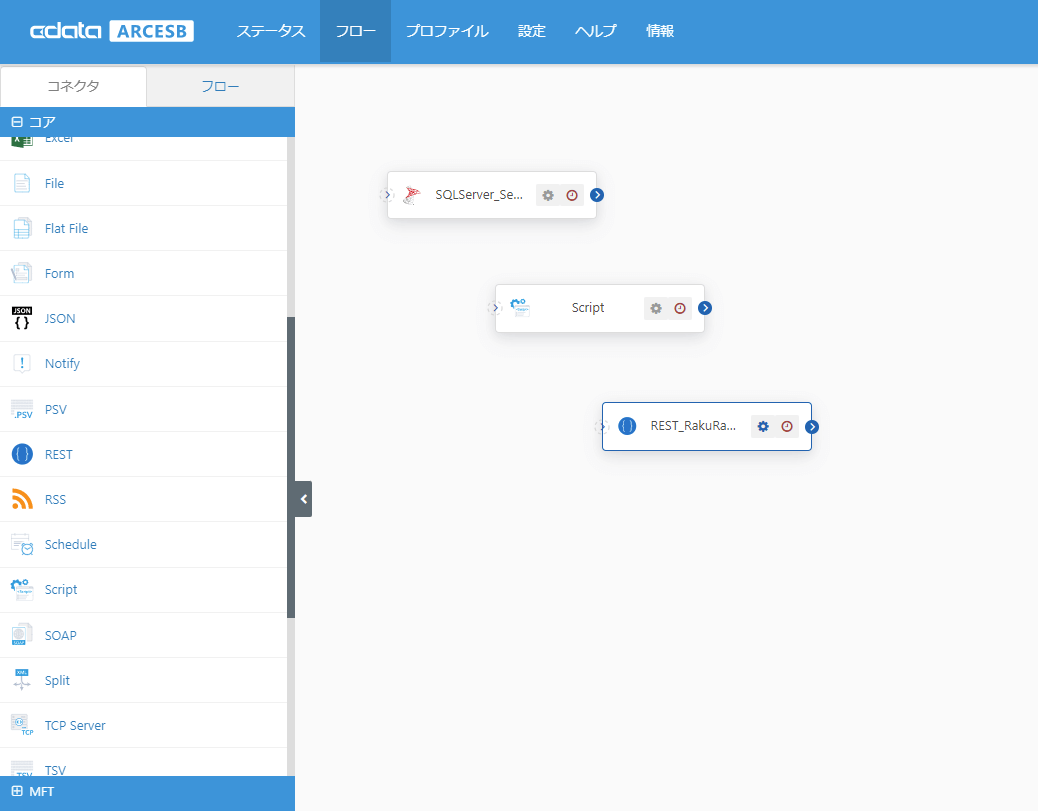The image size is (1038, 811).
Task: Click REST icon on REST_RakuRa... node
Action: point(627,426)
